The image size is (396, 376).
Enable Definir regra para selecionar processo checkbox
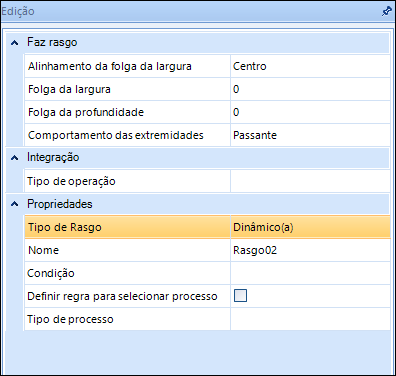coord(240,296)
